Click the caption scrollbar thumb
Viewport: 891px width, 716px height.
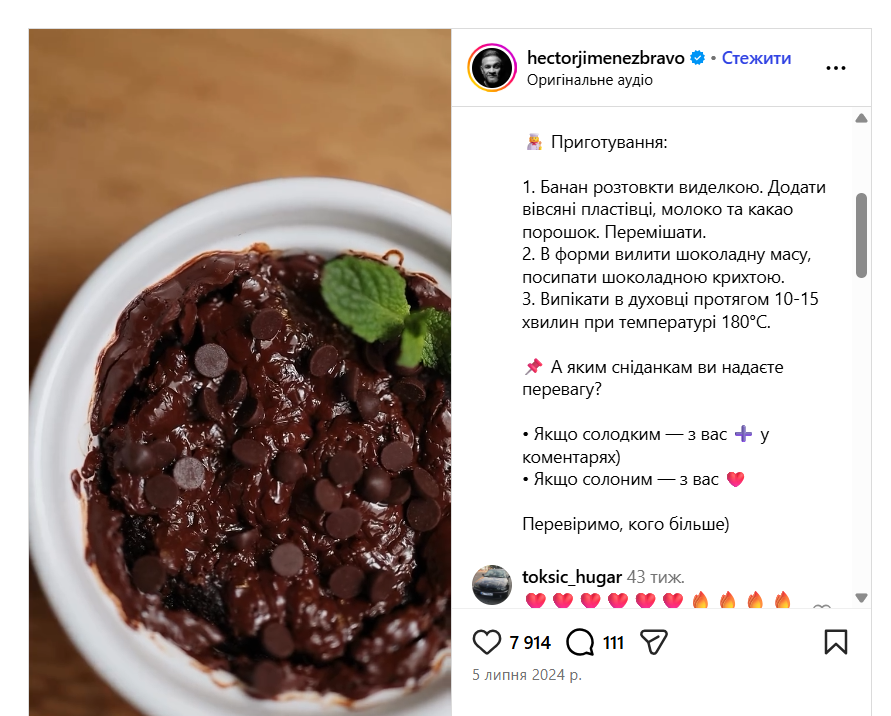pos(861,235)
